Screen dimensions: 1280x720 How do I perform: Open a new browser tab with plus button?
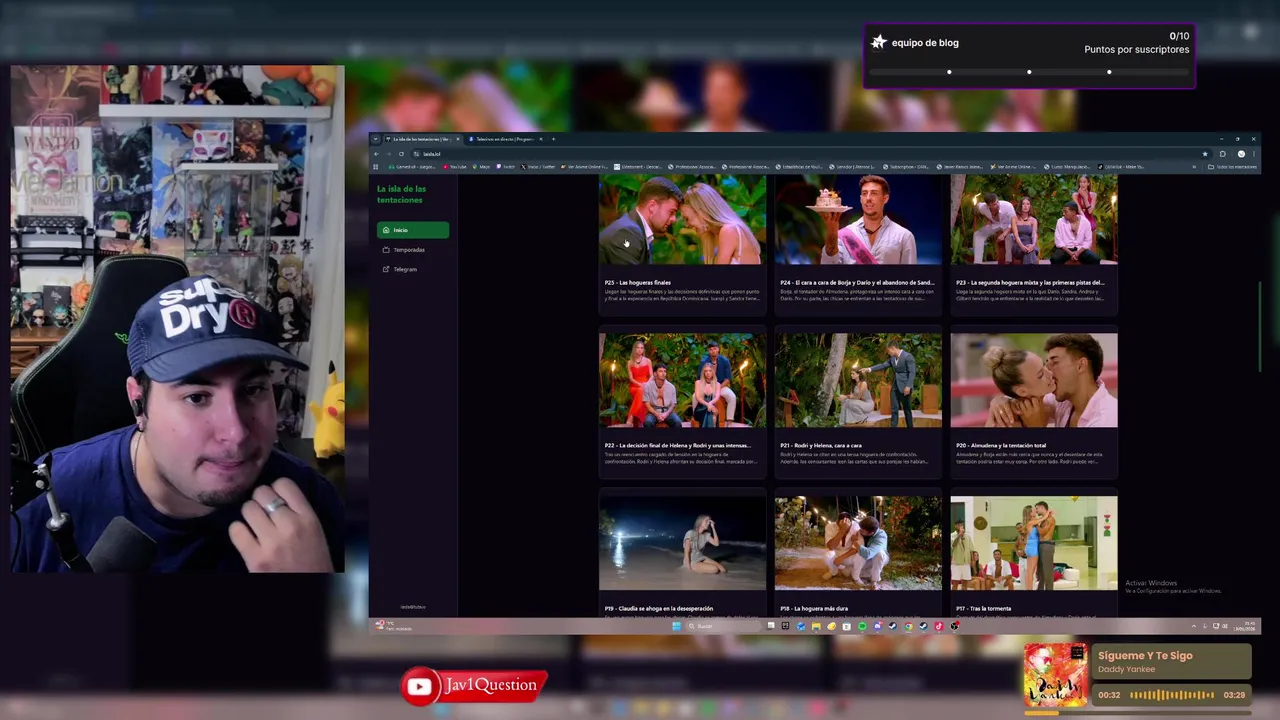(553, 139)
